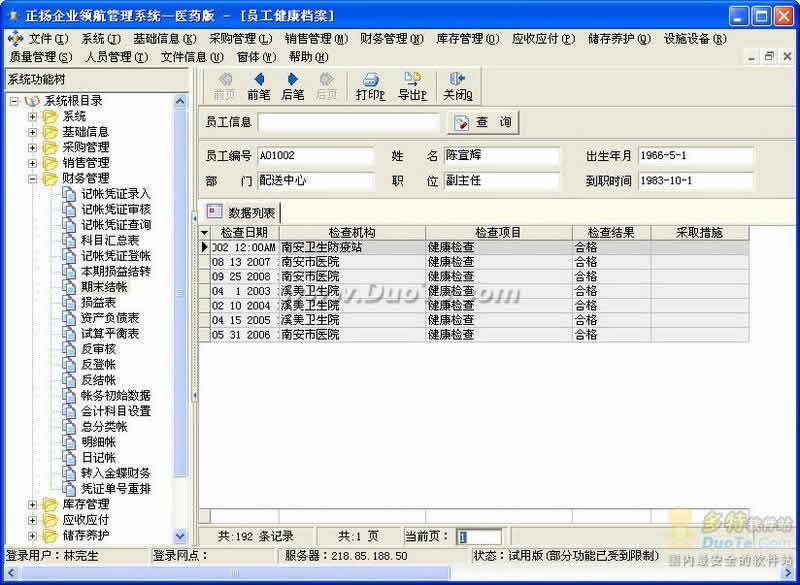Viewport: 800px width, 585px height.
Task: Expand the 系统 folder node
Action: tap(33, 117)
